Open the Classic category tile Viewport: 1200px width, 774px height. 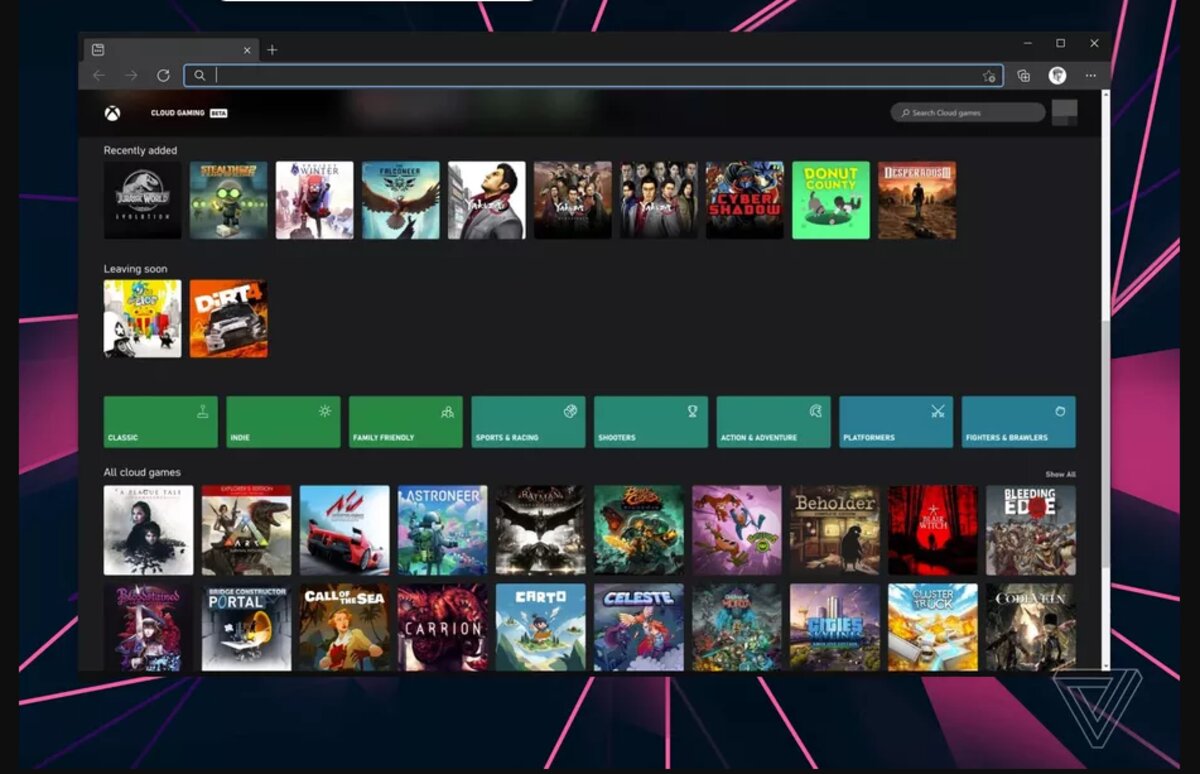[160, 422]
